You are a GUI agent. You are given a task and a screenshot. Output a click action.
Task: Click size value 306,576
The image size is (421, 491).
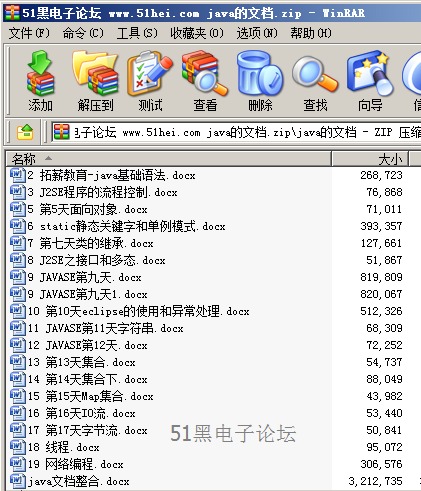[x=381, y=464]
